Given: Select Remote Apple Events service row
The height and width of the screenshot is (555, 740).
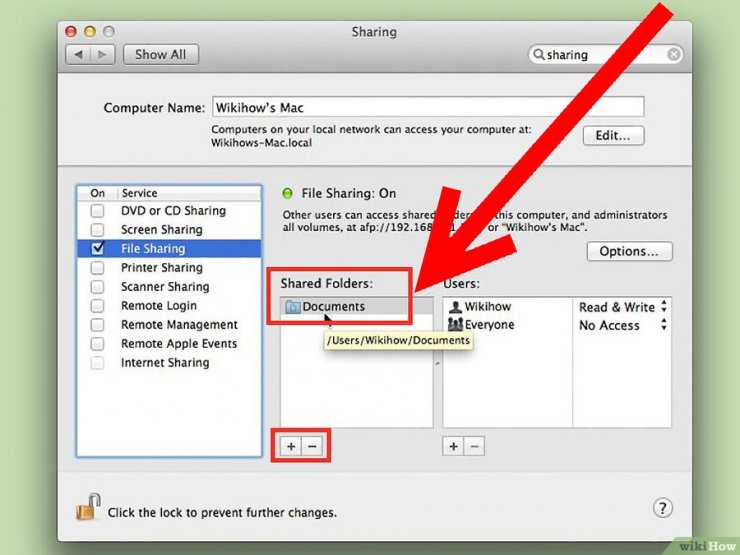Looking at the screenshot, I should (x=169, y=344).
